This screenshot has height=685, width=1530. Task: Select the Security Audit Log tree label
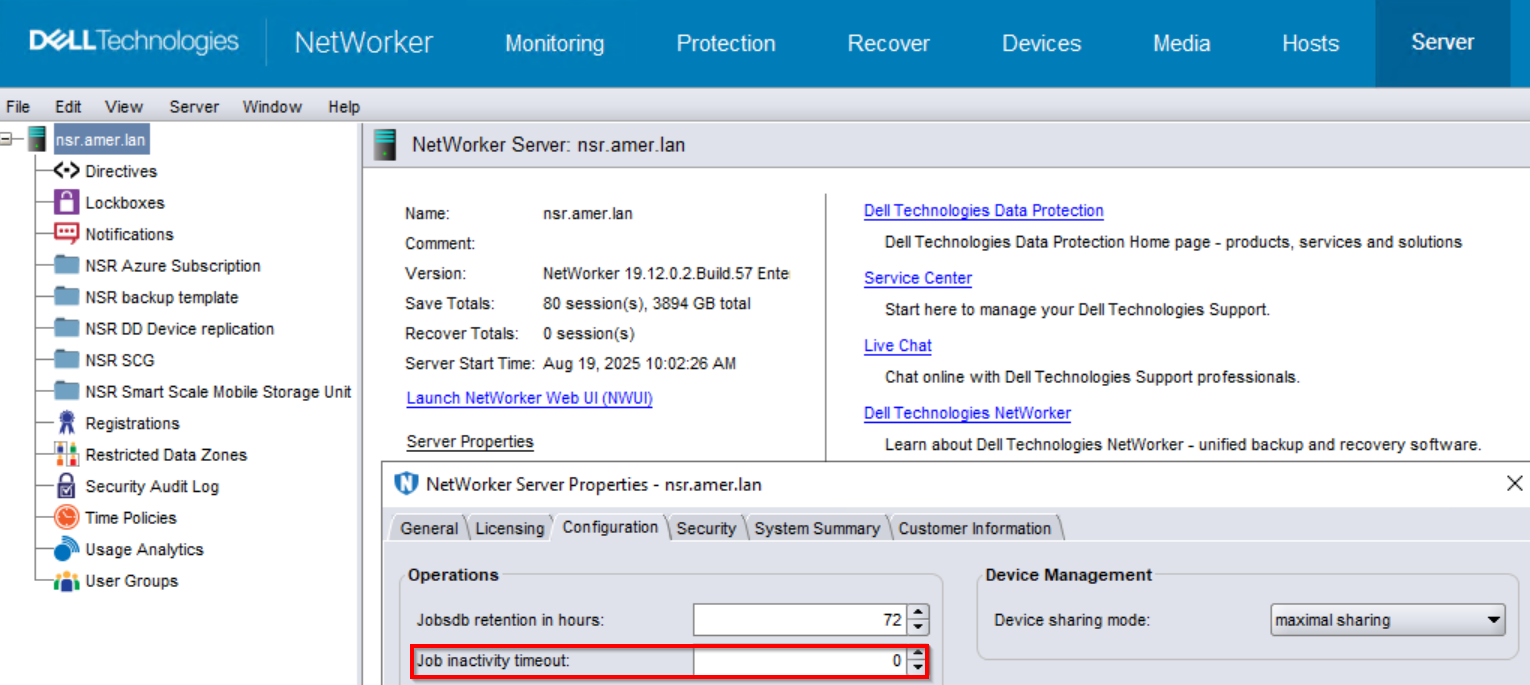point(152,486)
